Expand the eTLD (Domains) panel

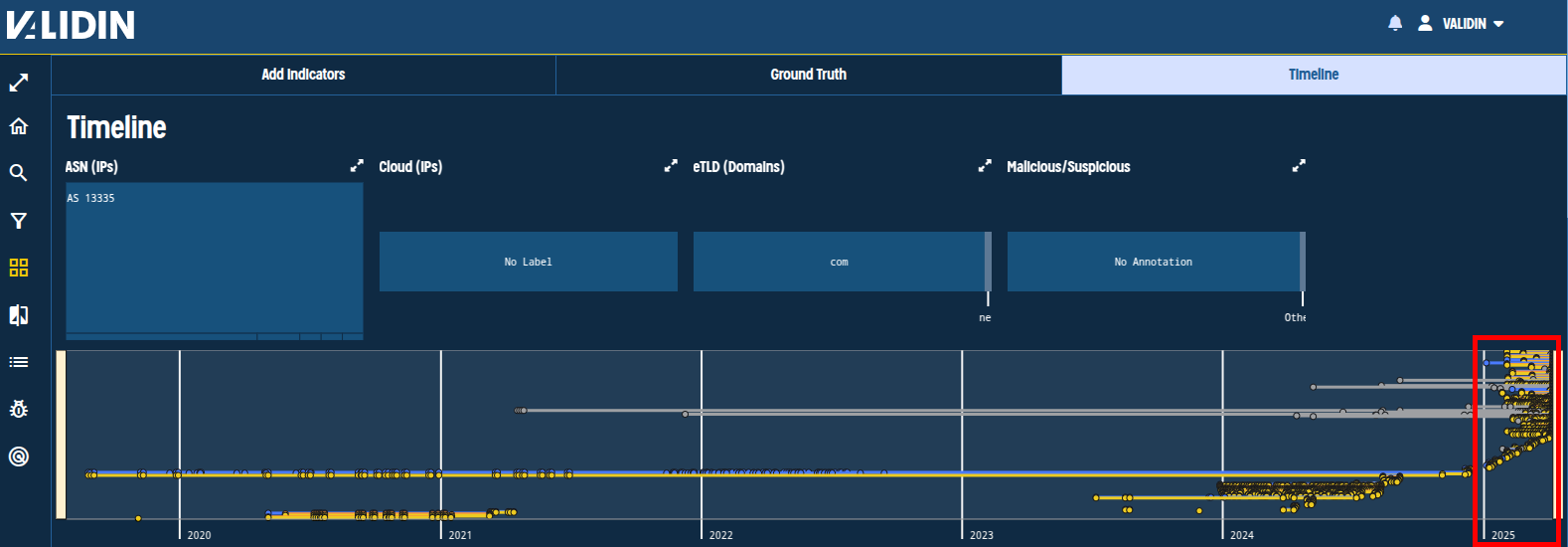(985, 166)
